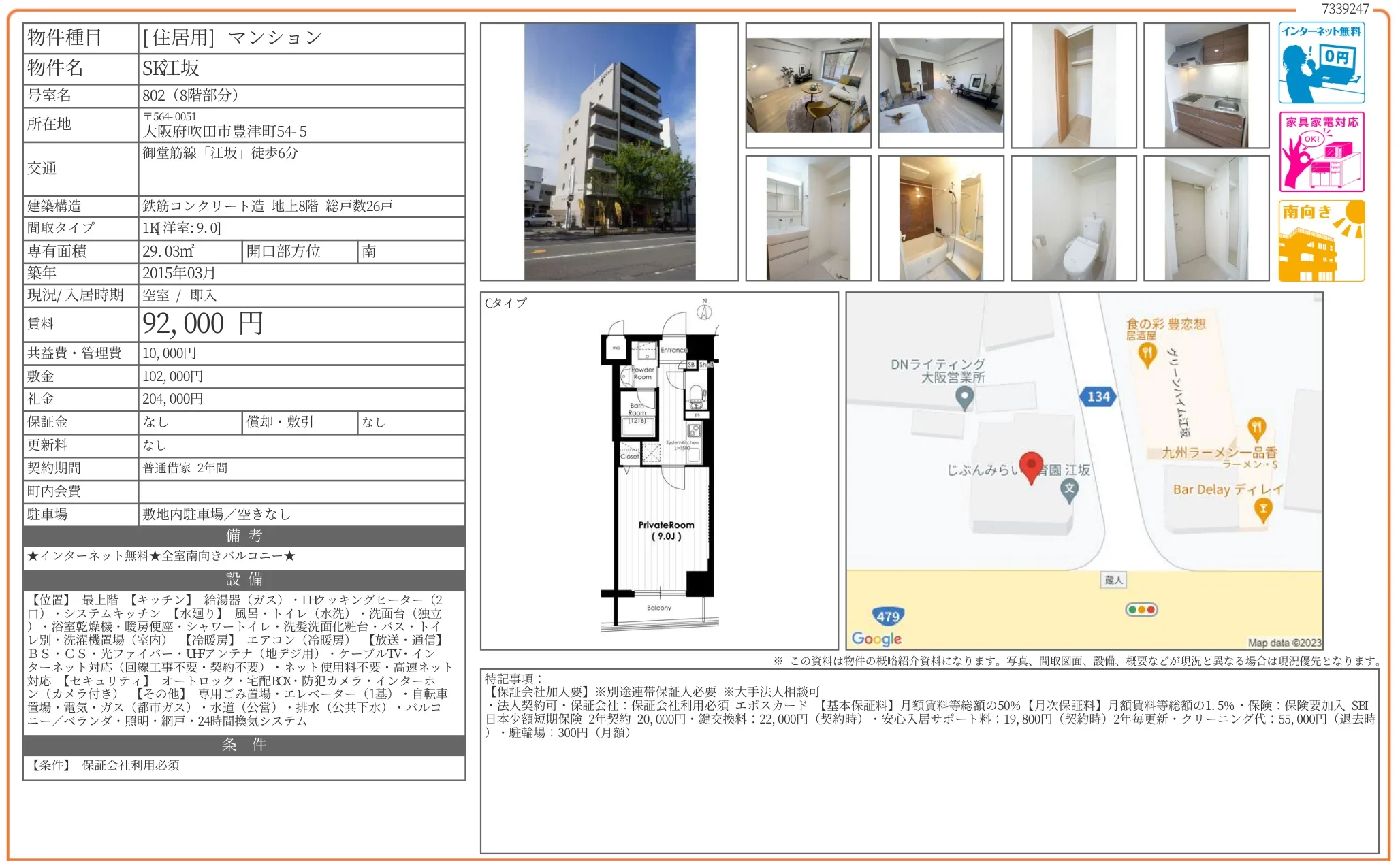Click the 92,000 円 rent amount
Viewport: 1400px width, 861px height.
click(203, 324)
